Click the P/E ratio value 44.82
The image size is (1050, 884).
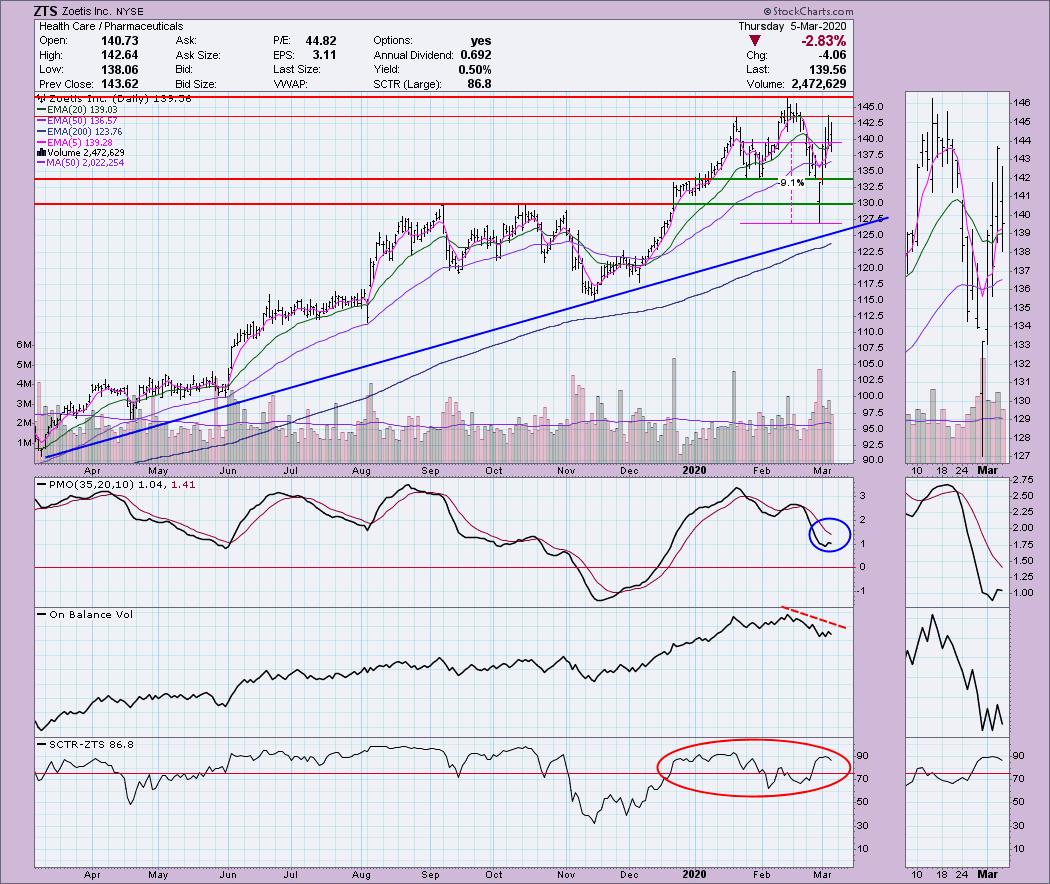coord(321,41)
